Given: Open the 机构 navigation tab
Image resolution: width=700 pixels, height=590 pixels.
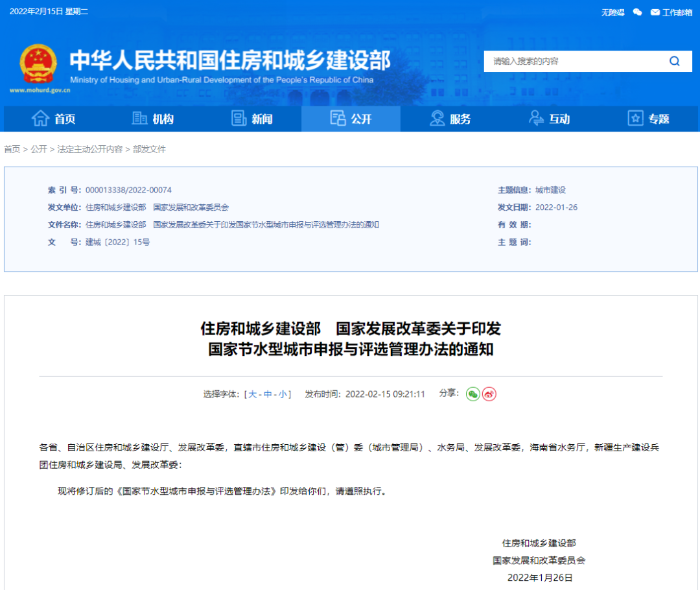Looking at the screenshot, I should (152, 119).
